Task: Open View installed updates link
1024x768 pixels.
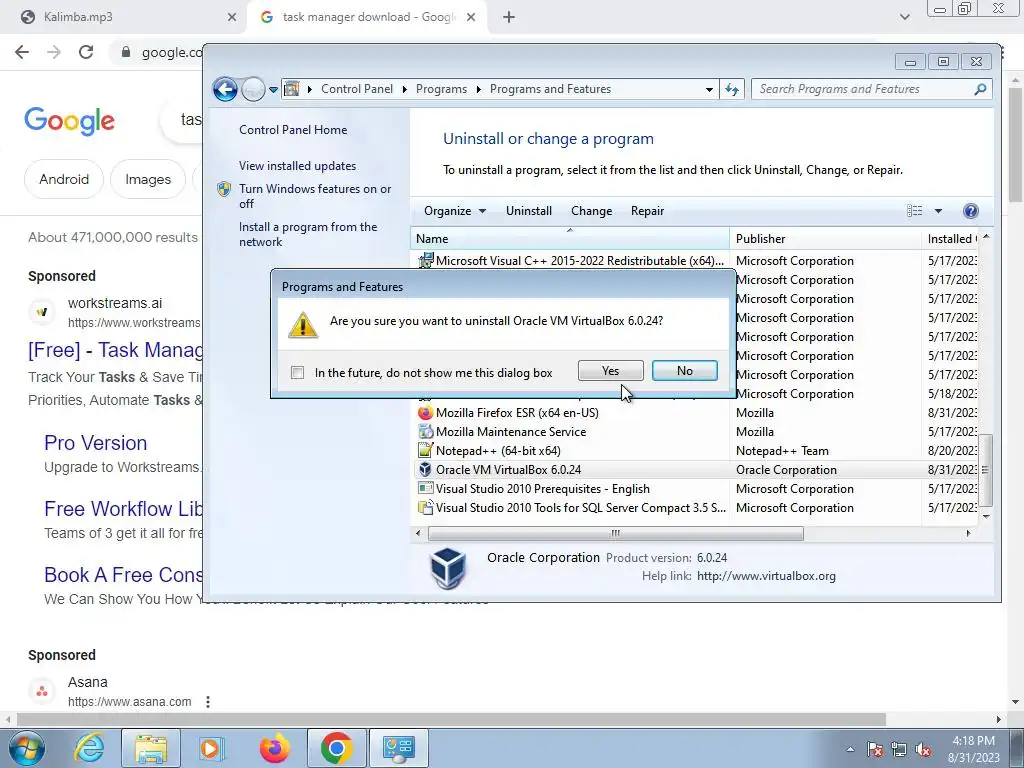Action: pos(297,166)
